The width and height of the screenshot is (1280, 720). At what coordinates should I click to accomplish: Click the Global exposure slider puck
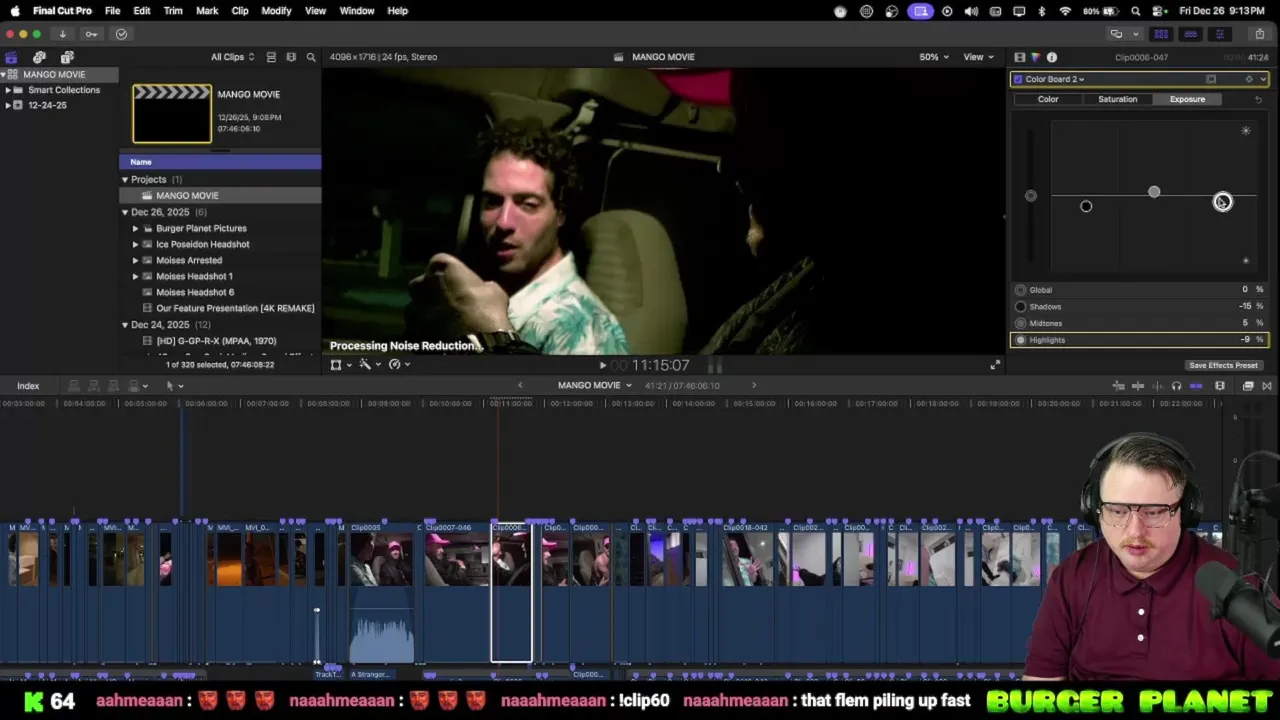click(1031, 196)
